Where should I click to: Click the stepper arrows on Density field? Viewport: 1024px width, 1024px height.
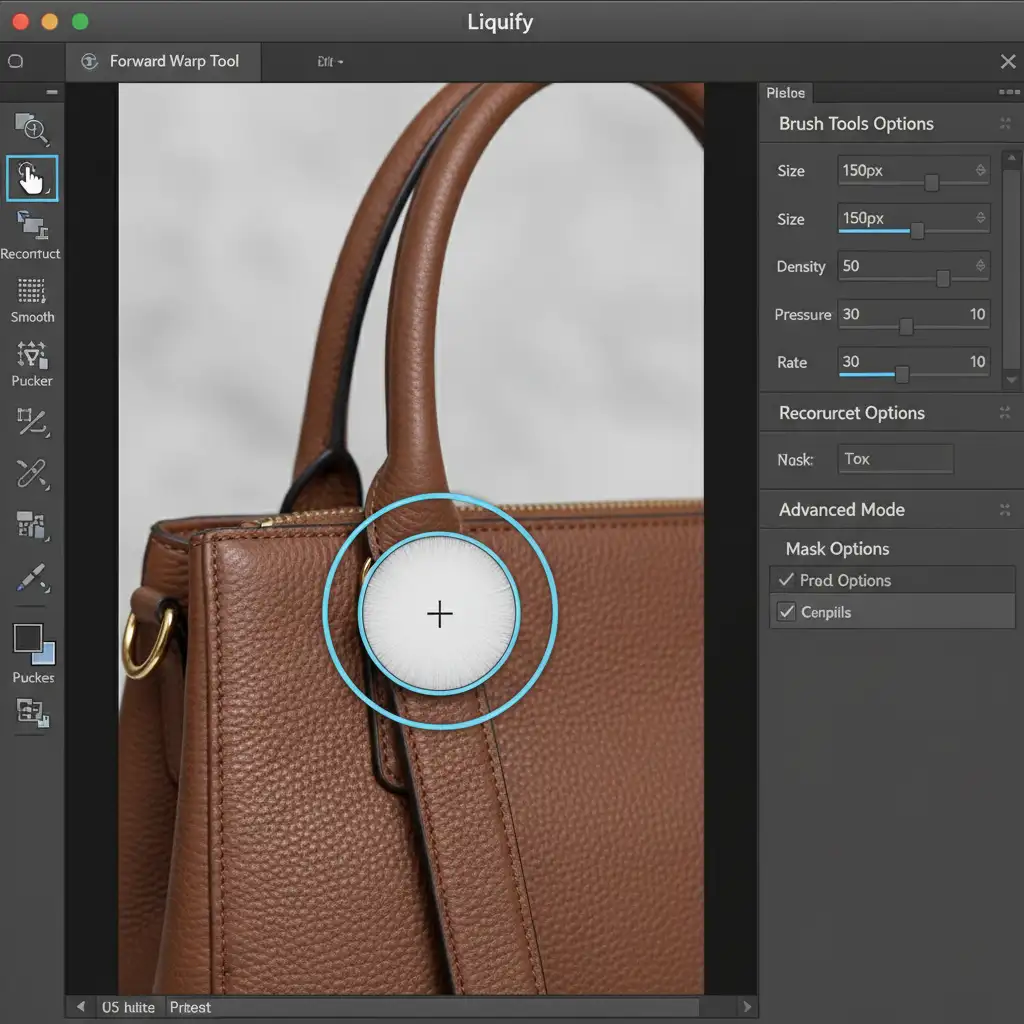tap(980, 266)
